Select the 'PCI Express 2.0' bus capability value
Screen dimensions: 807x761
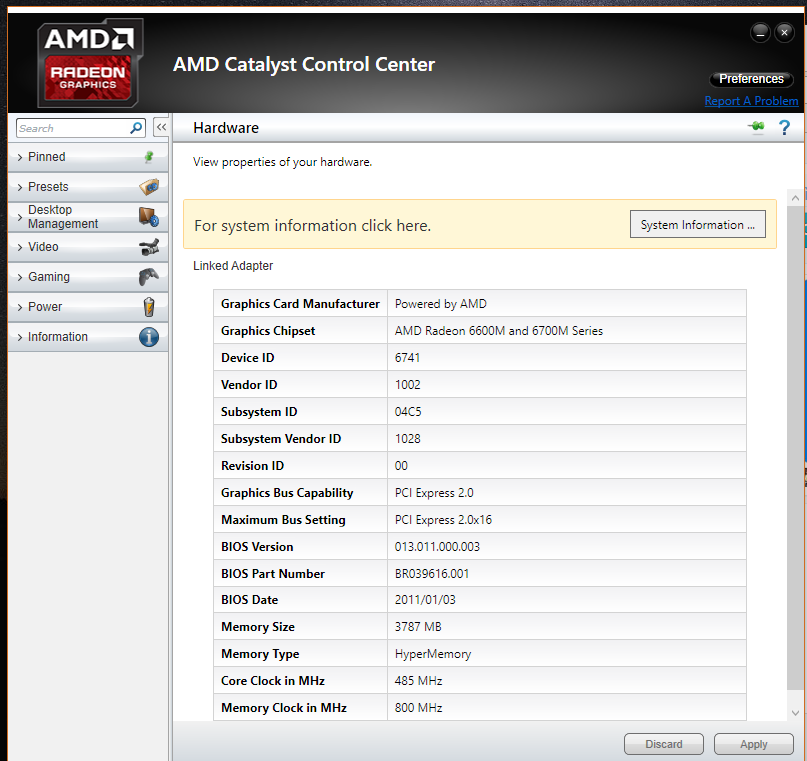click(x=434, y=493)
